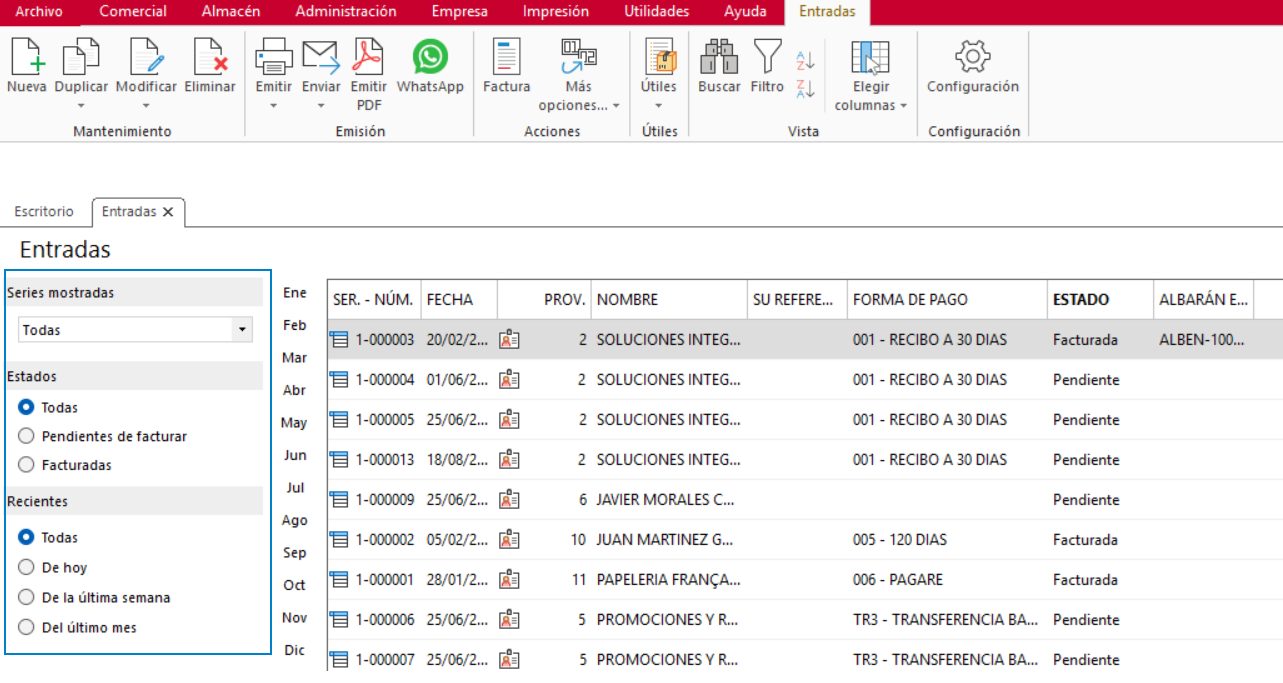Sort by the FECHA column header

459,299
